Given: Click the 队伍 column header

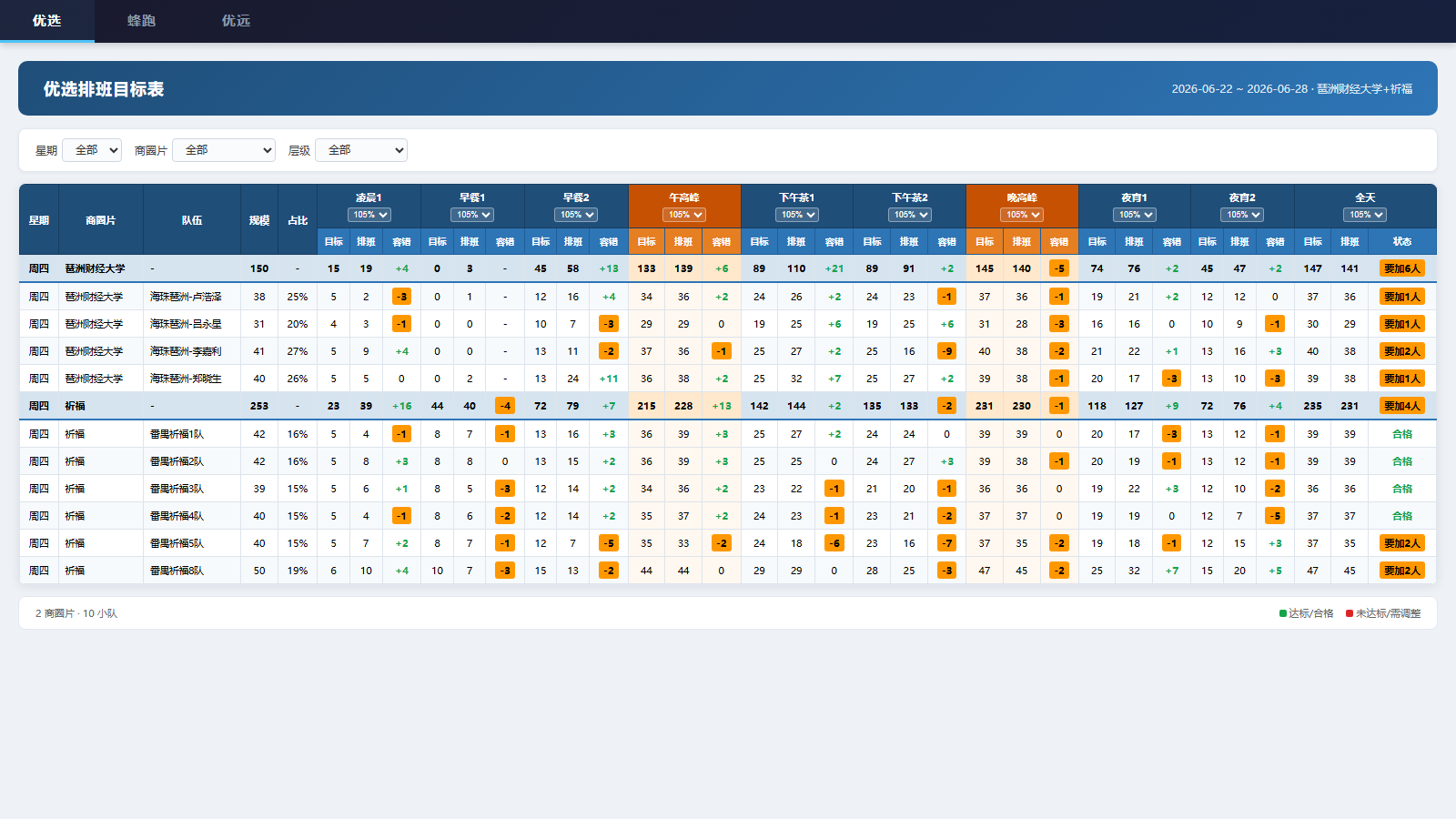Looking at the screenshot, I should 192,220.
